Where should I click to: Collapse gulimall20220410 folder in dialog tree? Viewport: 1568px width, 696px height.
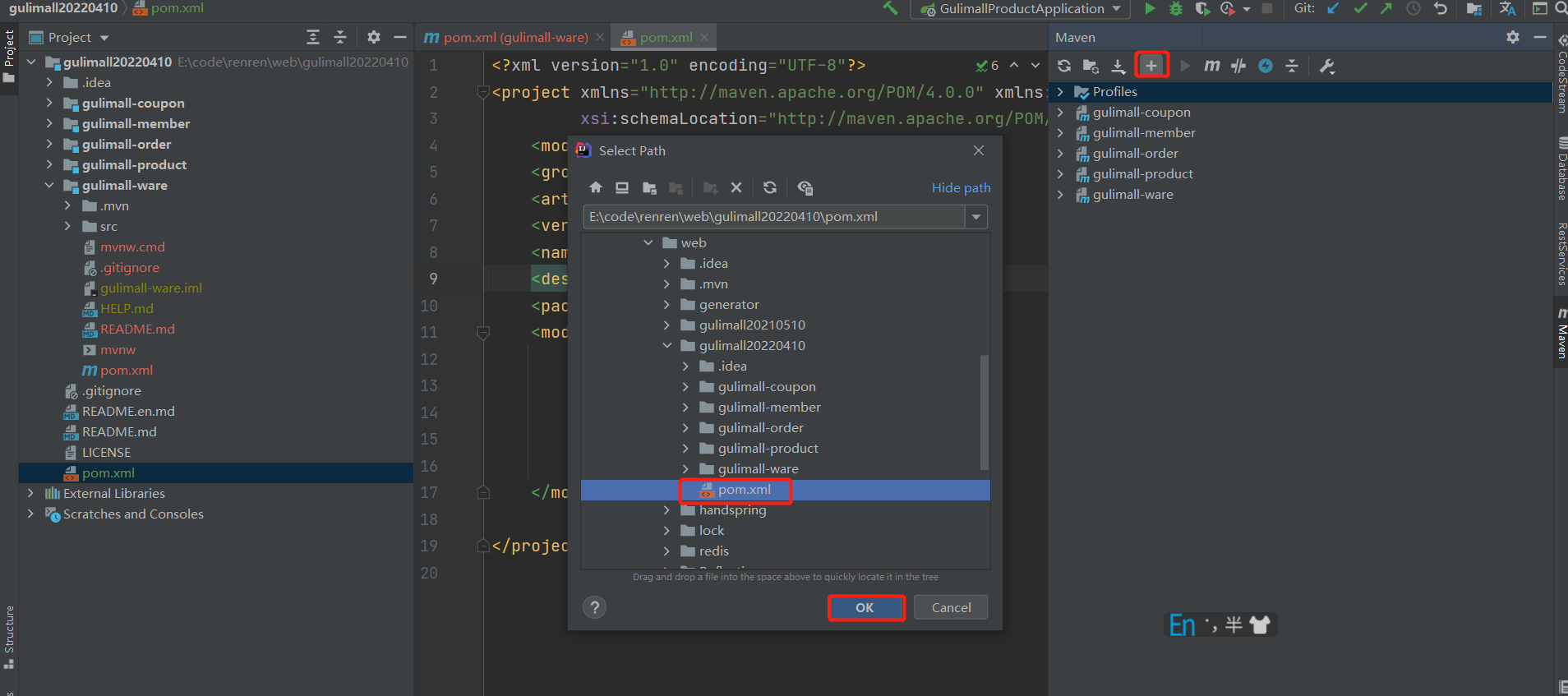[x=666, y=345]
